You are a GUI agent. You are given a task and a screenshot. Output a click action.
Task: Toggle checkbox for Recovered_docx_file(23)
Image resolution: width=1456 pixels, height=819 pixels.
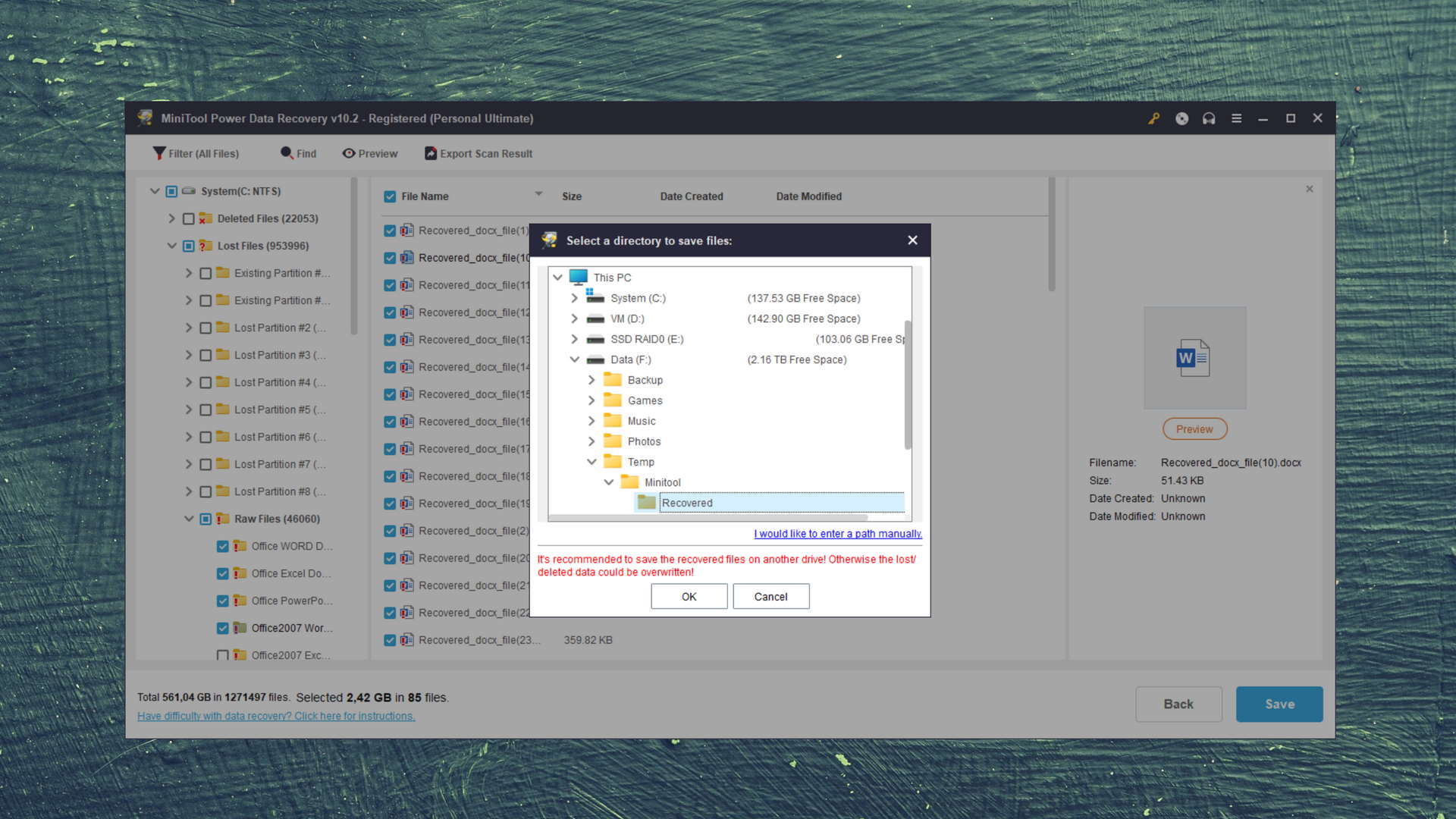(x=389, y=639)
